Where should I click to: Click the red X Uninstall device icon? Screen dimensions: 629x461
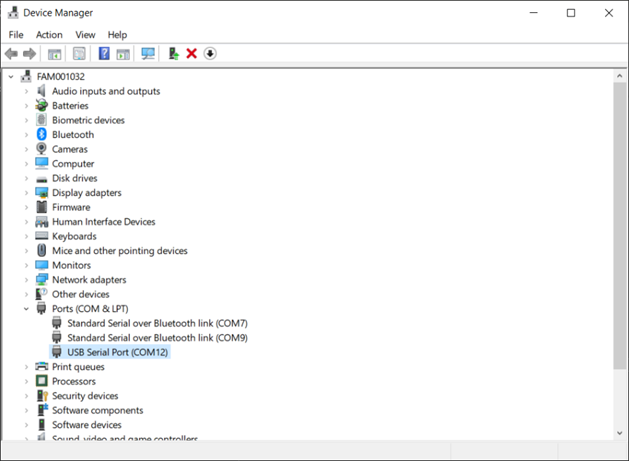(x=192, y=54)
